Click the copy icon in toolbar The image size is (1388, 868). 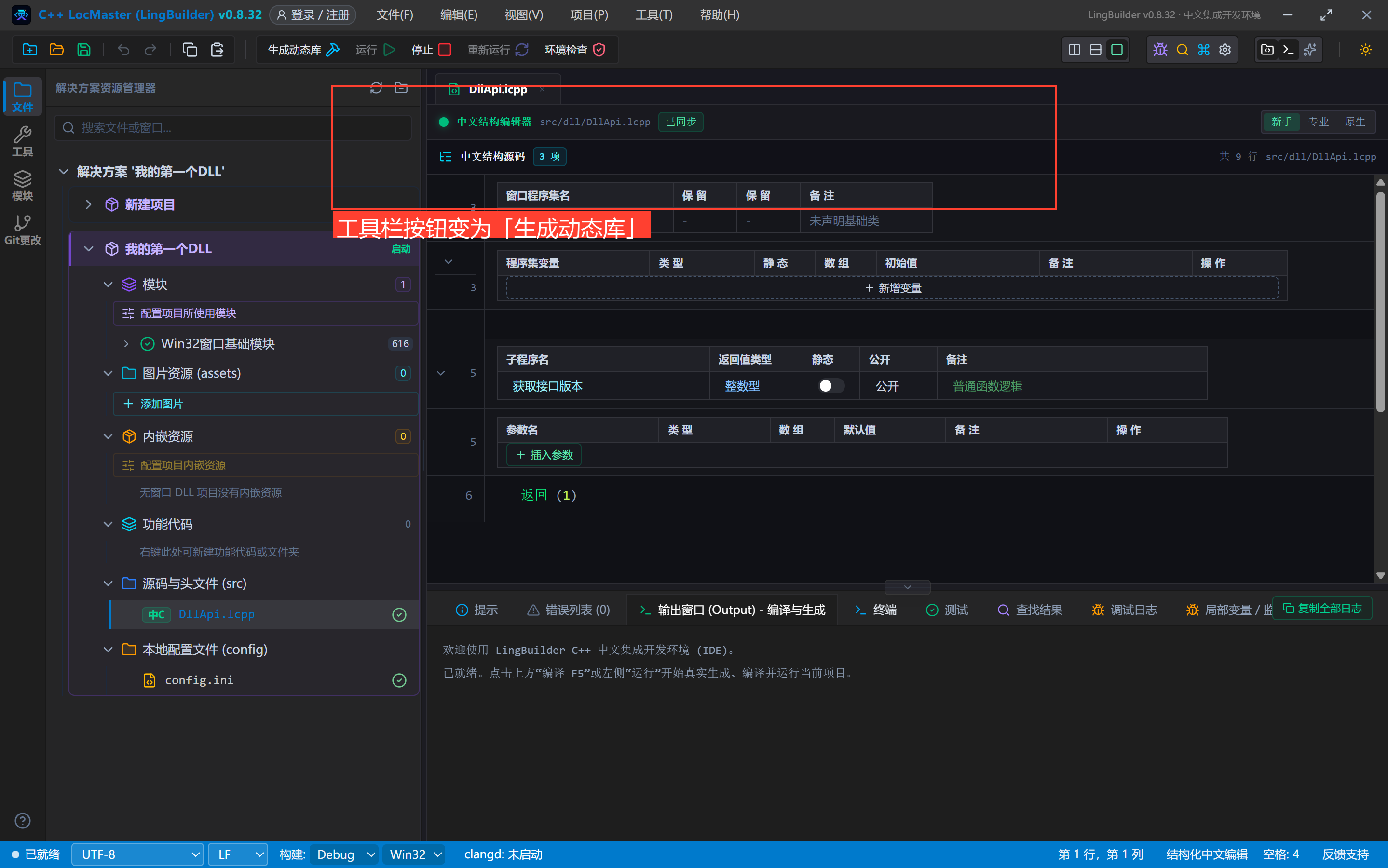190,50
